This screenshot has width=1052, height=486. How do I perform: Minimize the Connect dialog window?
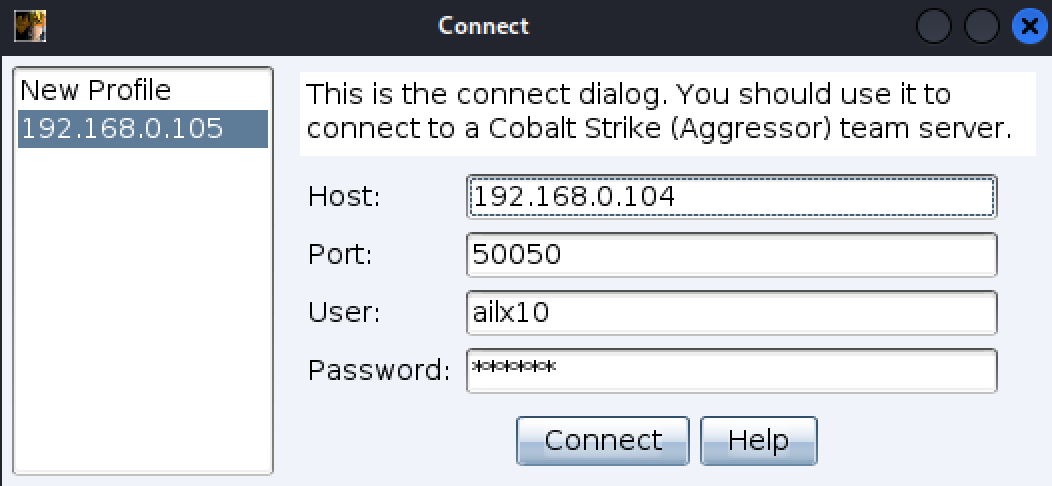tap(933, 26)
